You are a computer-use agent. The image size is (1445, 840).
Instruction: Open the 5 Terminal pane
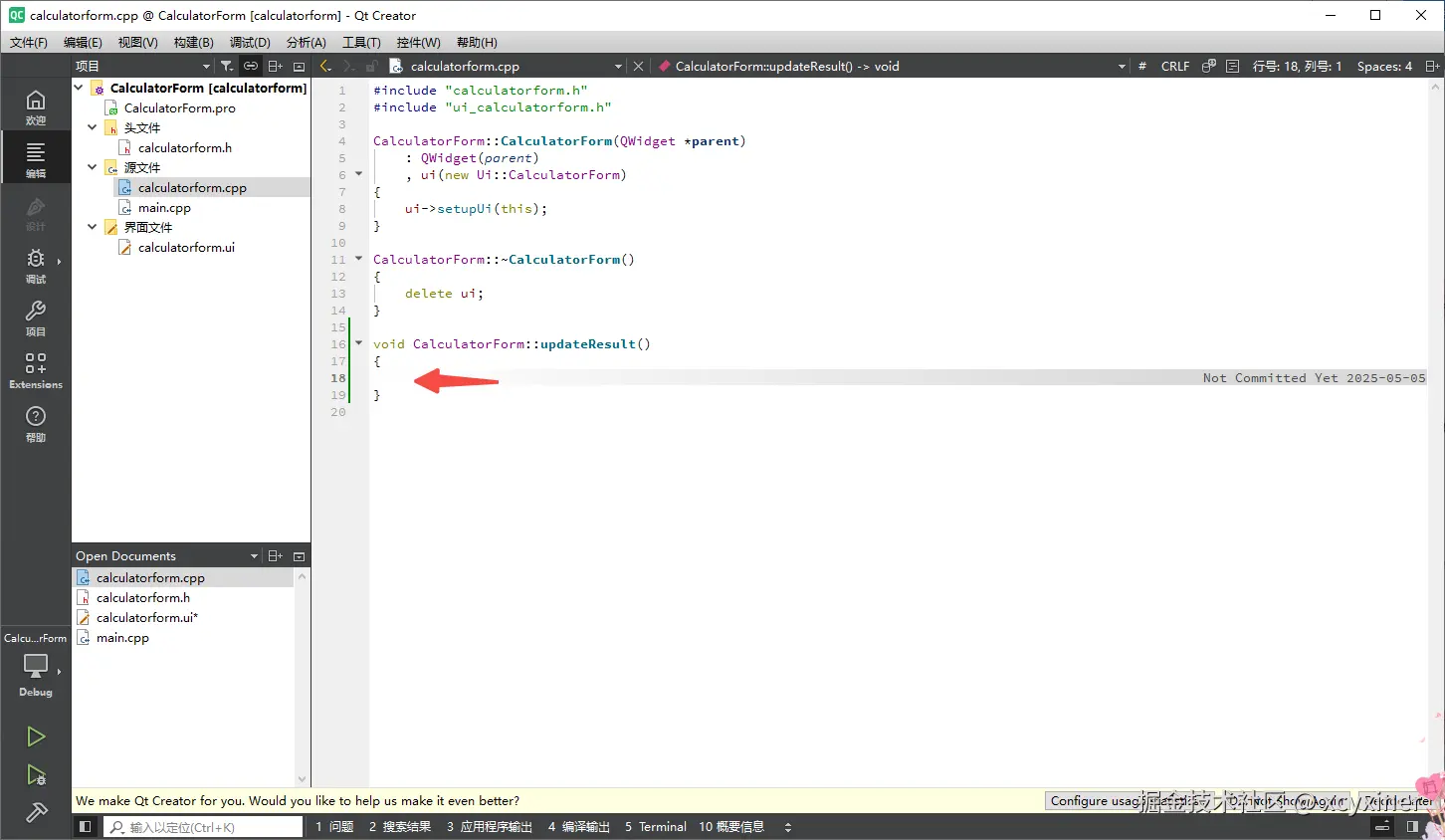pyautogui.click(x=656, y=827)
